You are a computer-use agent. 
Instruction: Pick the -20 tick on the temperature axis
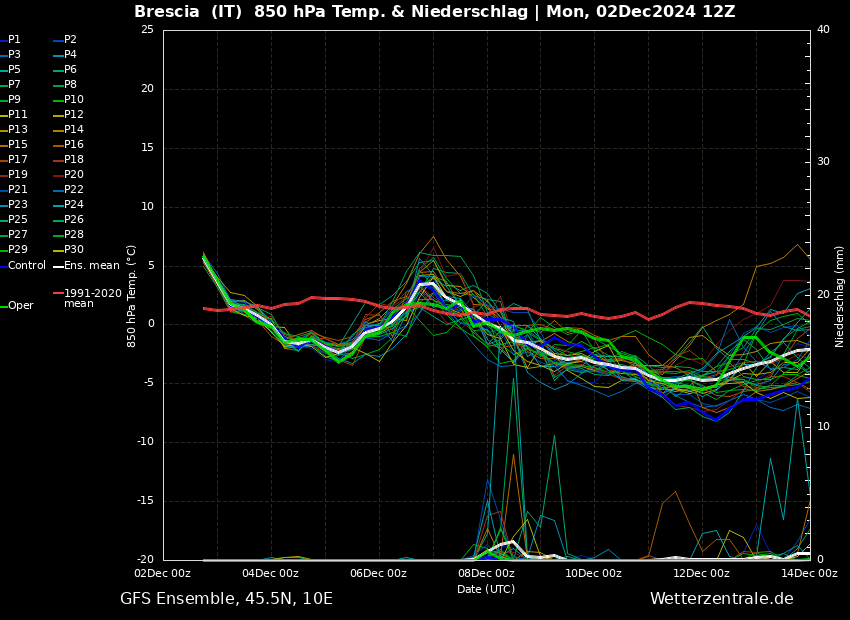pyautogui.click(x=145, y=560)
